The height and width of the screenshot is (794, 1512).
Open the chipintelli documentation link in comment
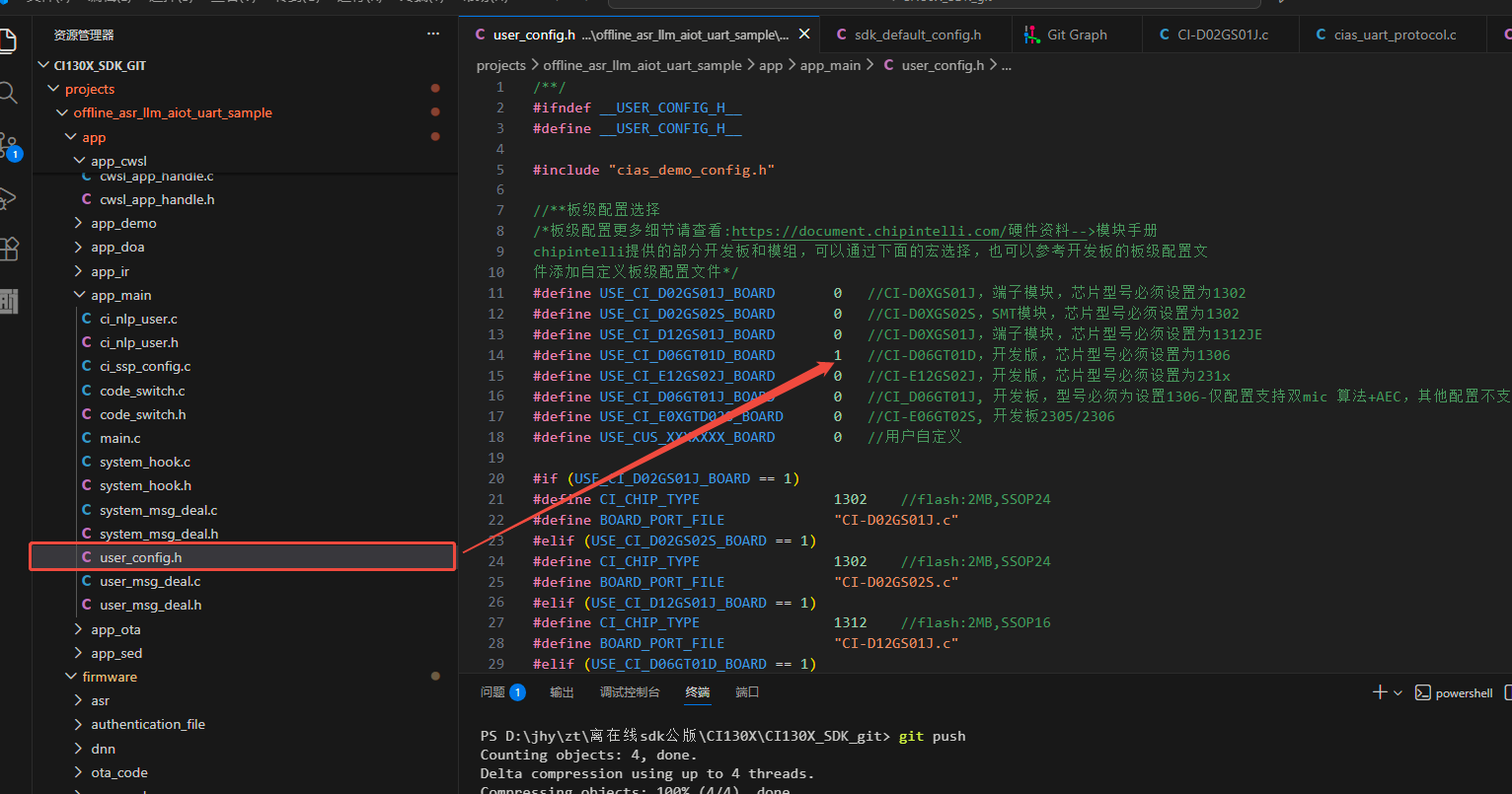[x=869, y=231]
